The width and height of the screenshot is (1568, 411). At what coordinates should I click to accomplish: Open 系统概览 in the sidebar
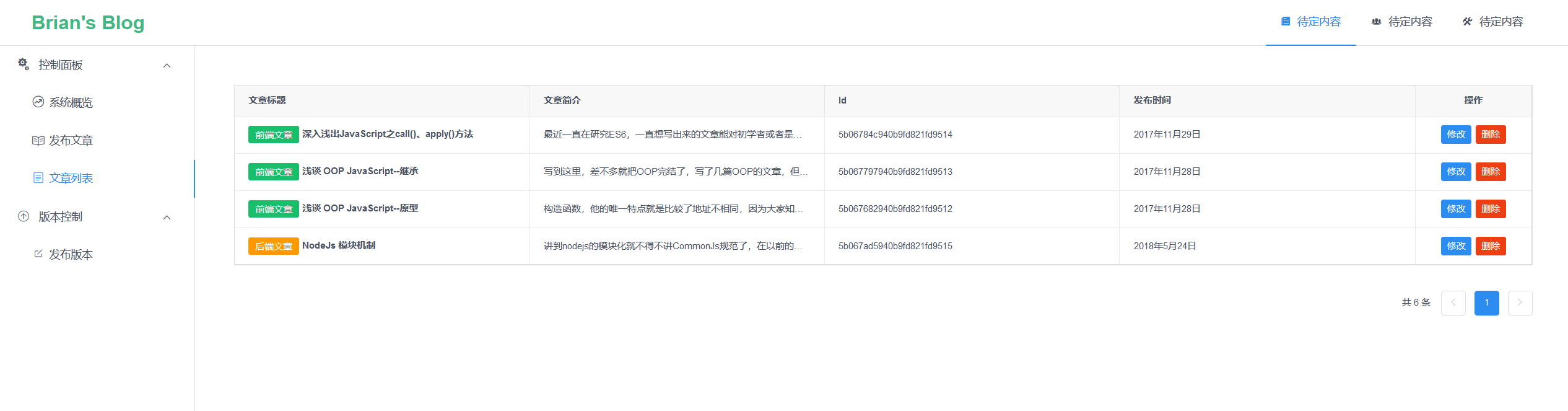click(x=97, y=102)
